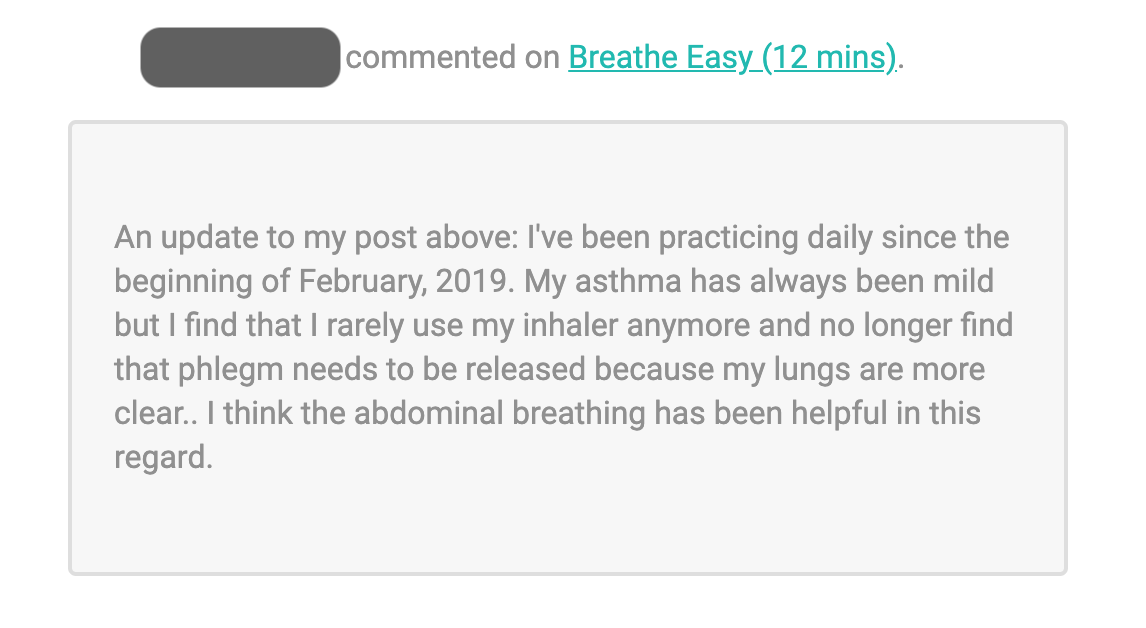Click the 'commented on' text
This screenshot has height=628, width=1146.
(x=452, y=57)
